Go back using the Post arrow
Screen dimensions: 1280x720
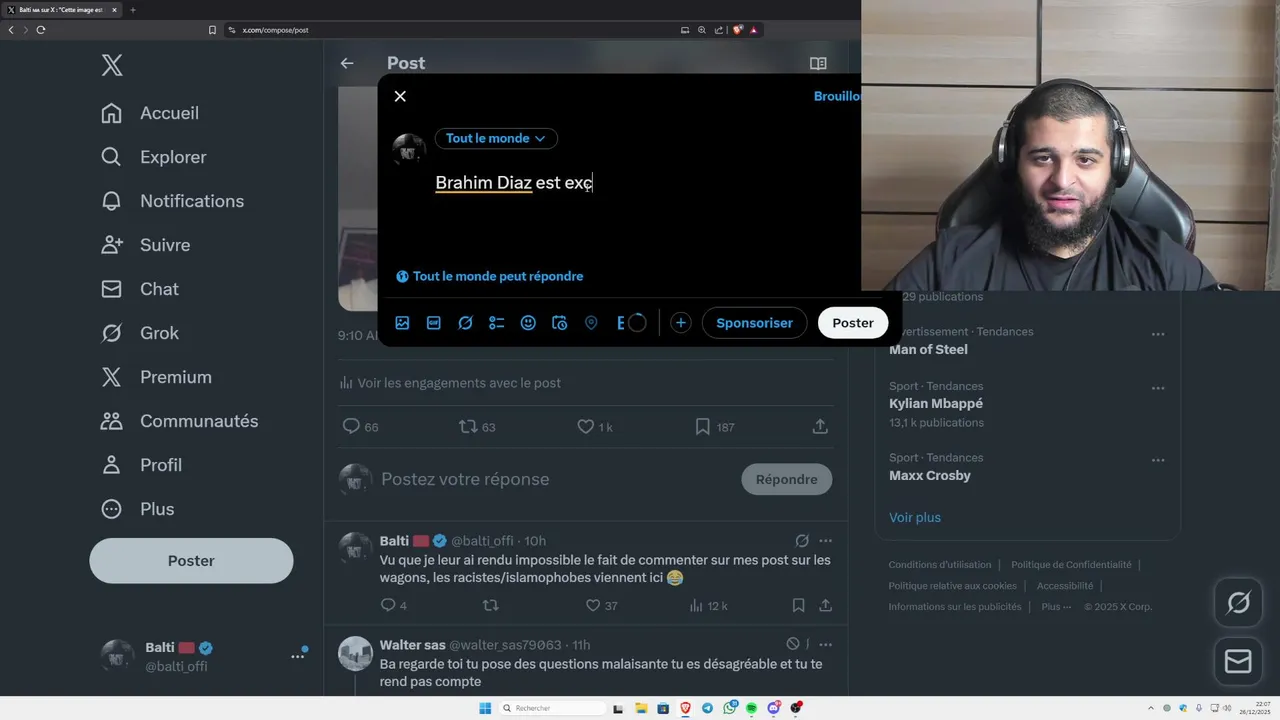coord(347,63)
